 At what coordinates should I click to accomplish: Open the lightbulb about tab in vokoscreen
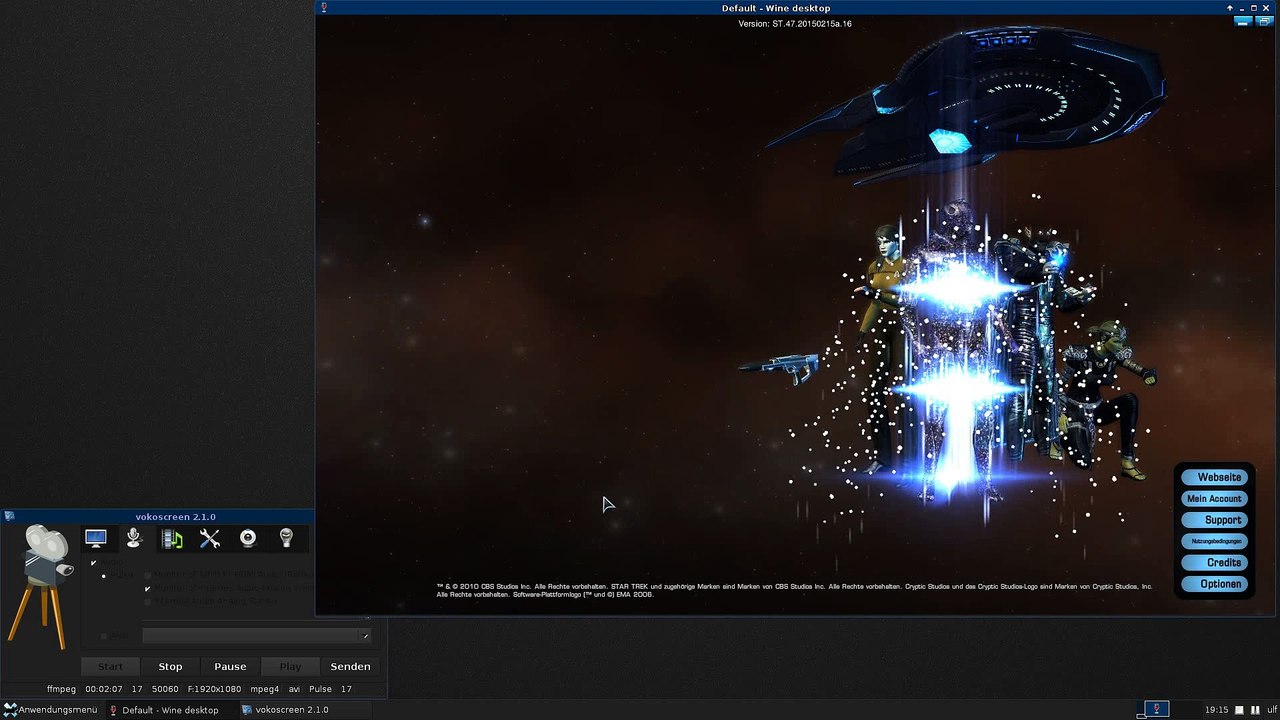[x=286, y=539]
